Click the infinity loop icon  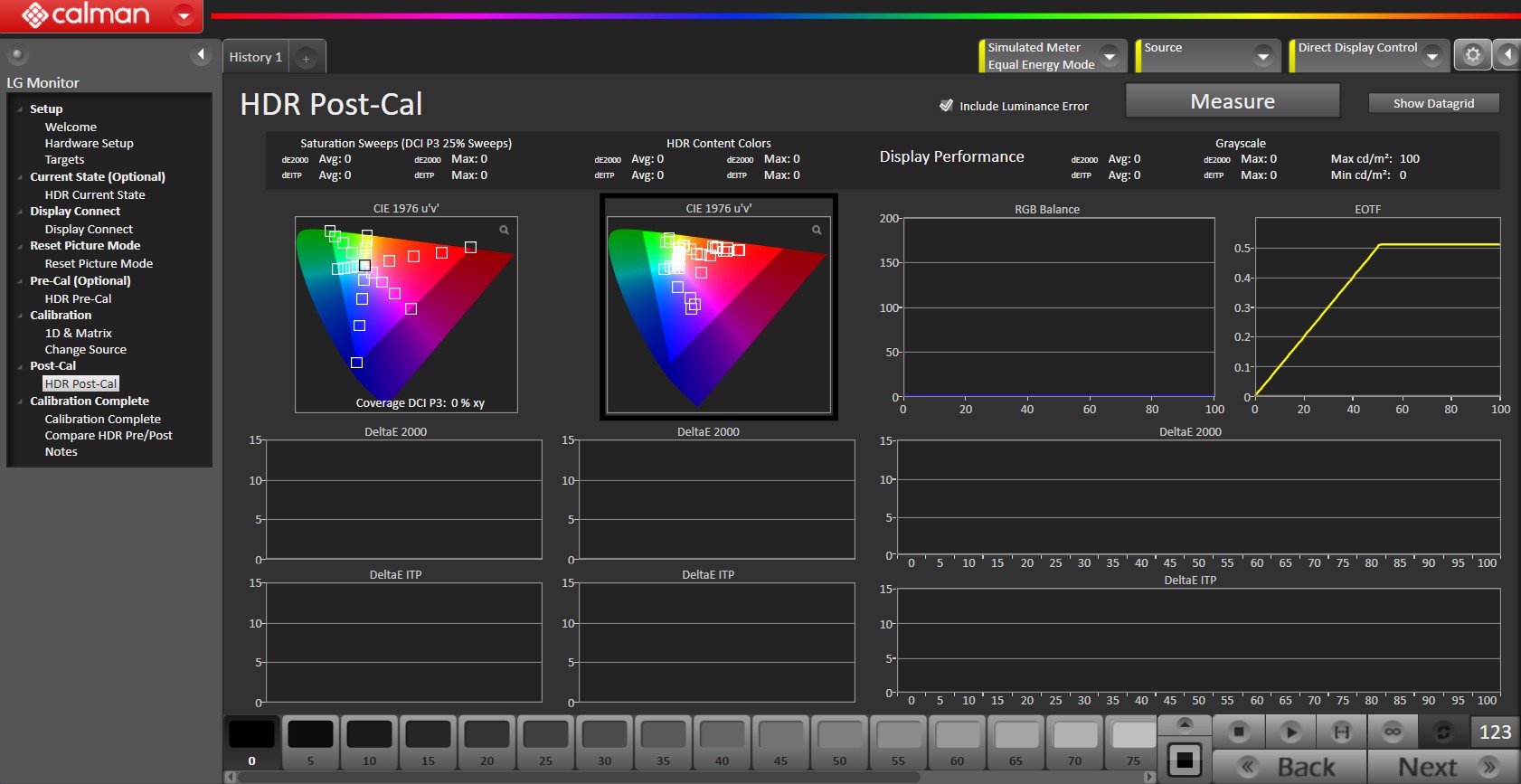pyautogui.click(x=1393, y=732)
